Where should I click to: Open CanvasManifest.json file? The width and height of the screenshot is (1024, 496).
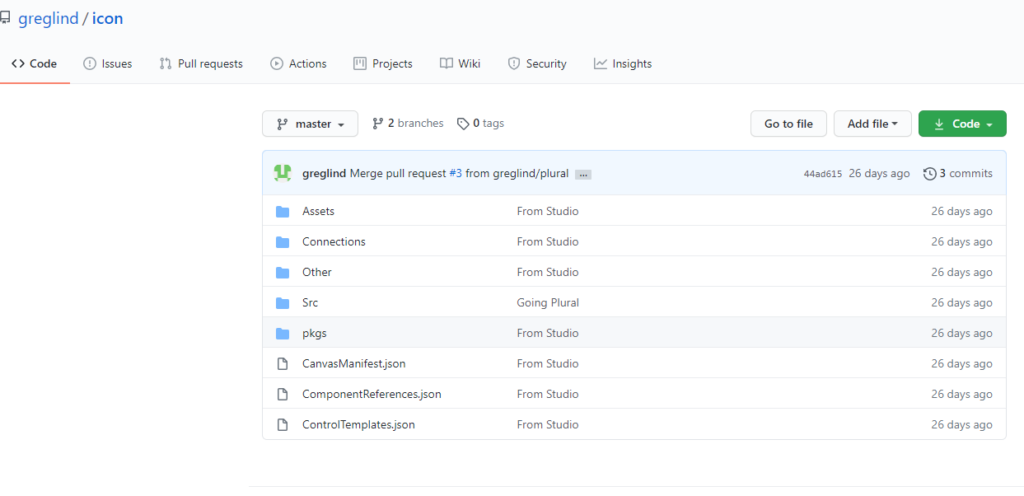354,364
